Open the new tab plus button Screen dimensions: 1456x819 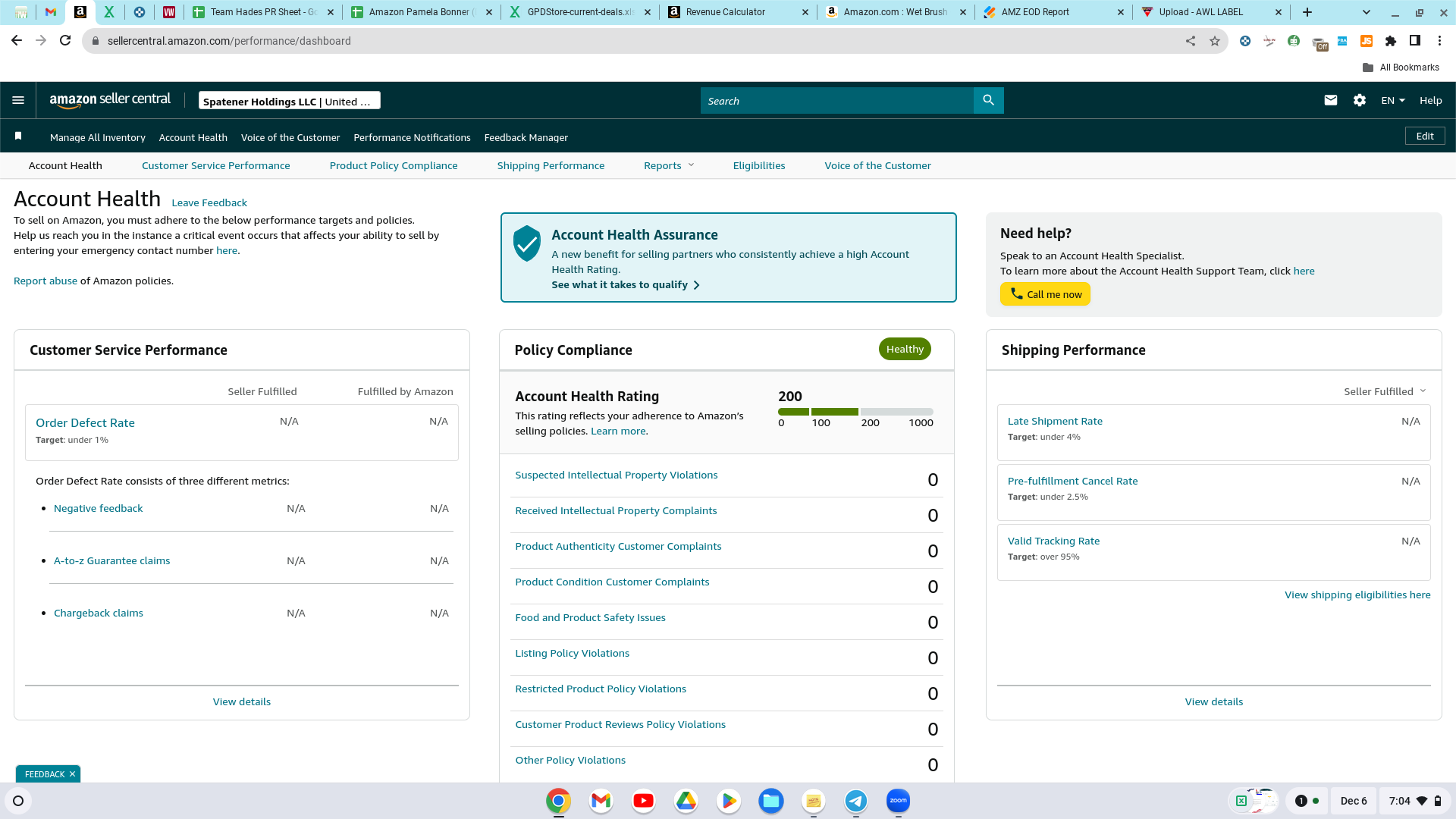[x=1307, y=12]
